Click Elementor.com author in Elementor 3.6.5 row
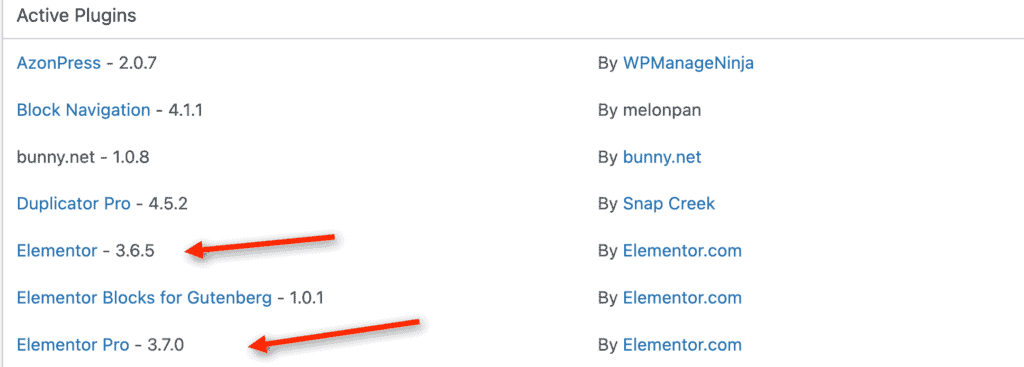 [x=682, y=251]
